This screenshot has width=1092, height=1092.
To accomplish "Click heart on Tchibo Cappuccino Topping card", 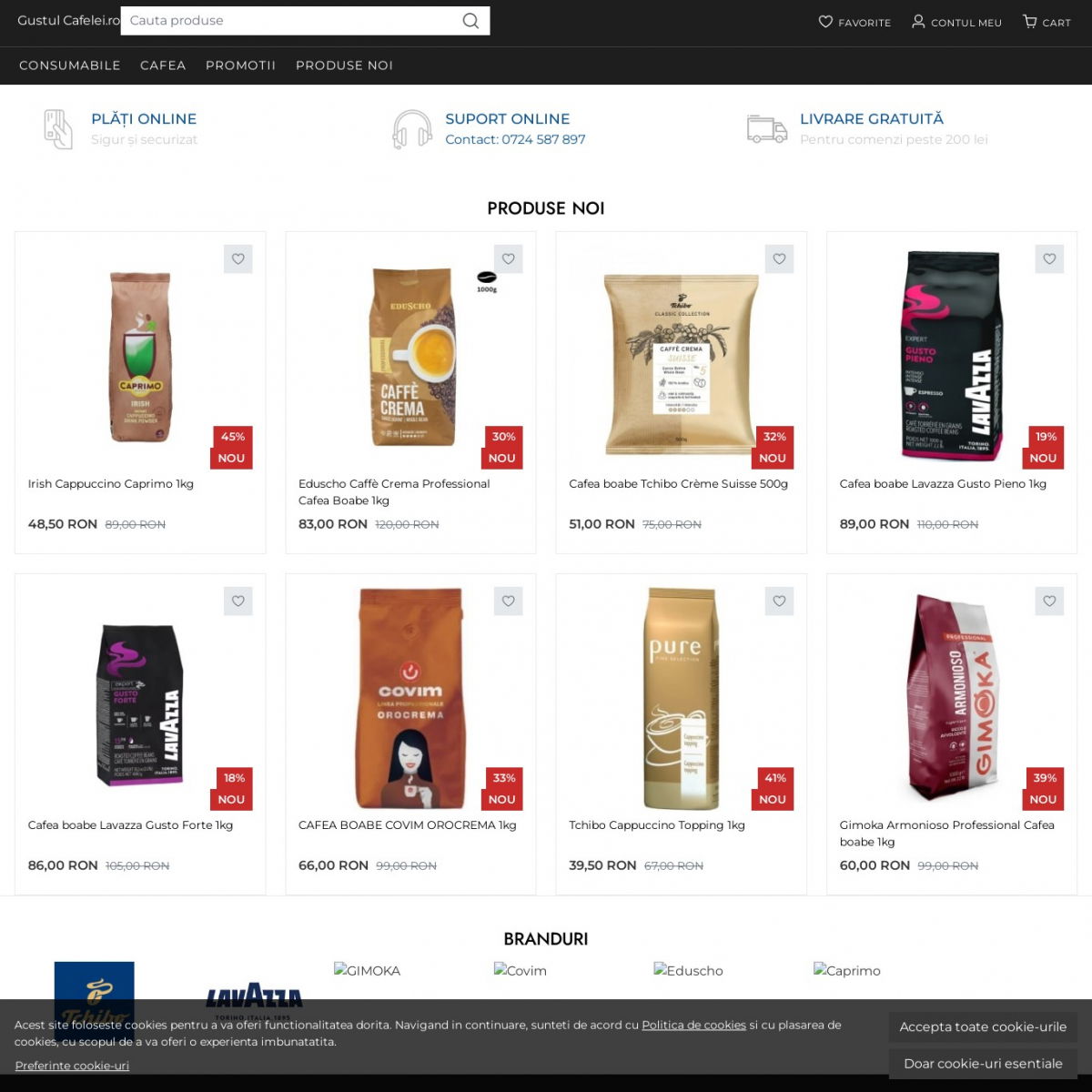I will pos(779,601).
